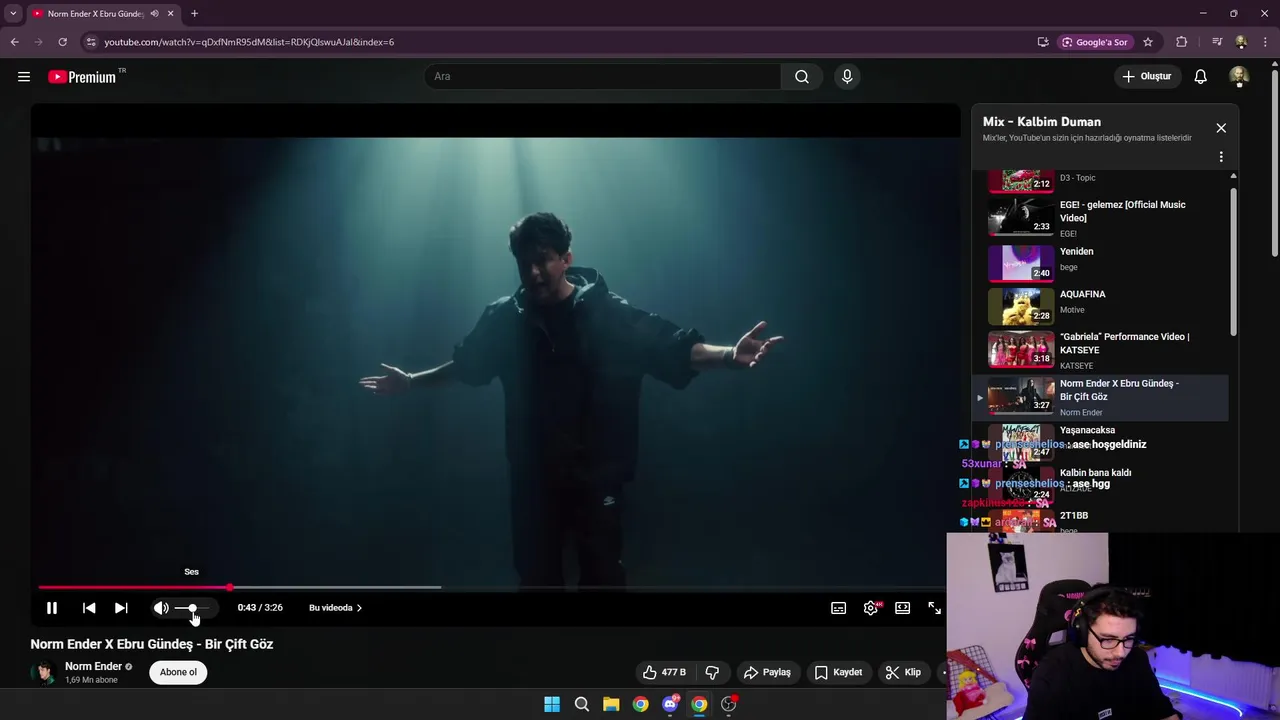Open the YouTube notifications bell
The width and height of the screenshot is (1280, 720).
point(1201,76)
